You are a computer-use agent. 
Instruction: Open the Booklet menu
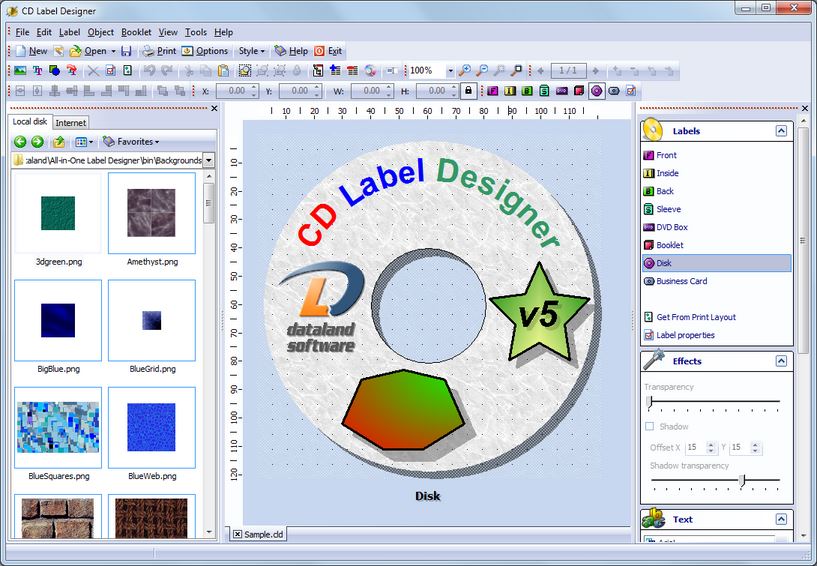136,32
